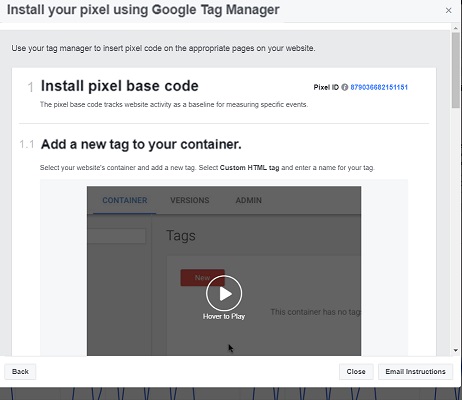Click the Install pixel base code heading
The image size is (462, 400).
point(120,86)
